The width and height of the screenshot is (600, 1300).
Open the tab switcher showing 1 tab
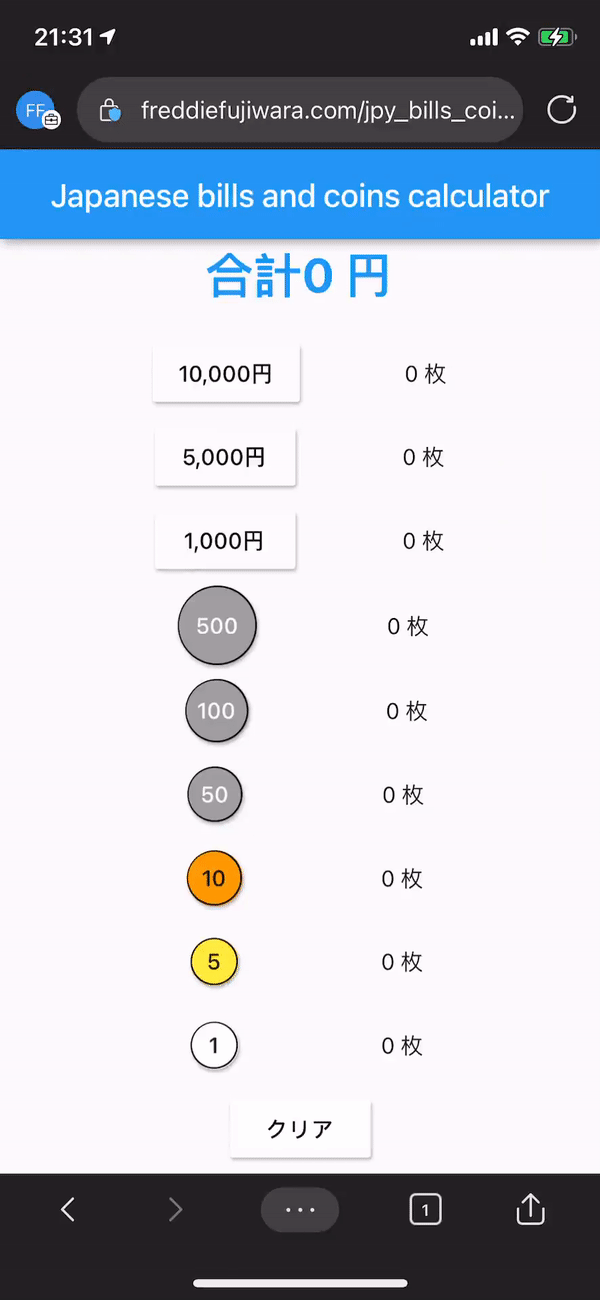pos(425,1209)
